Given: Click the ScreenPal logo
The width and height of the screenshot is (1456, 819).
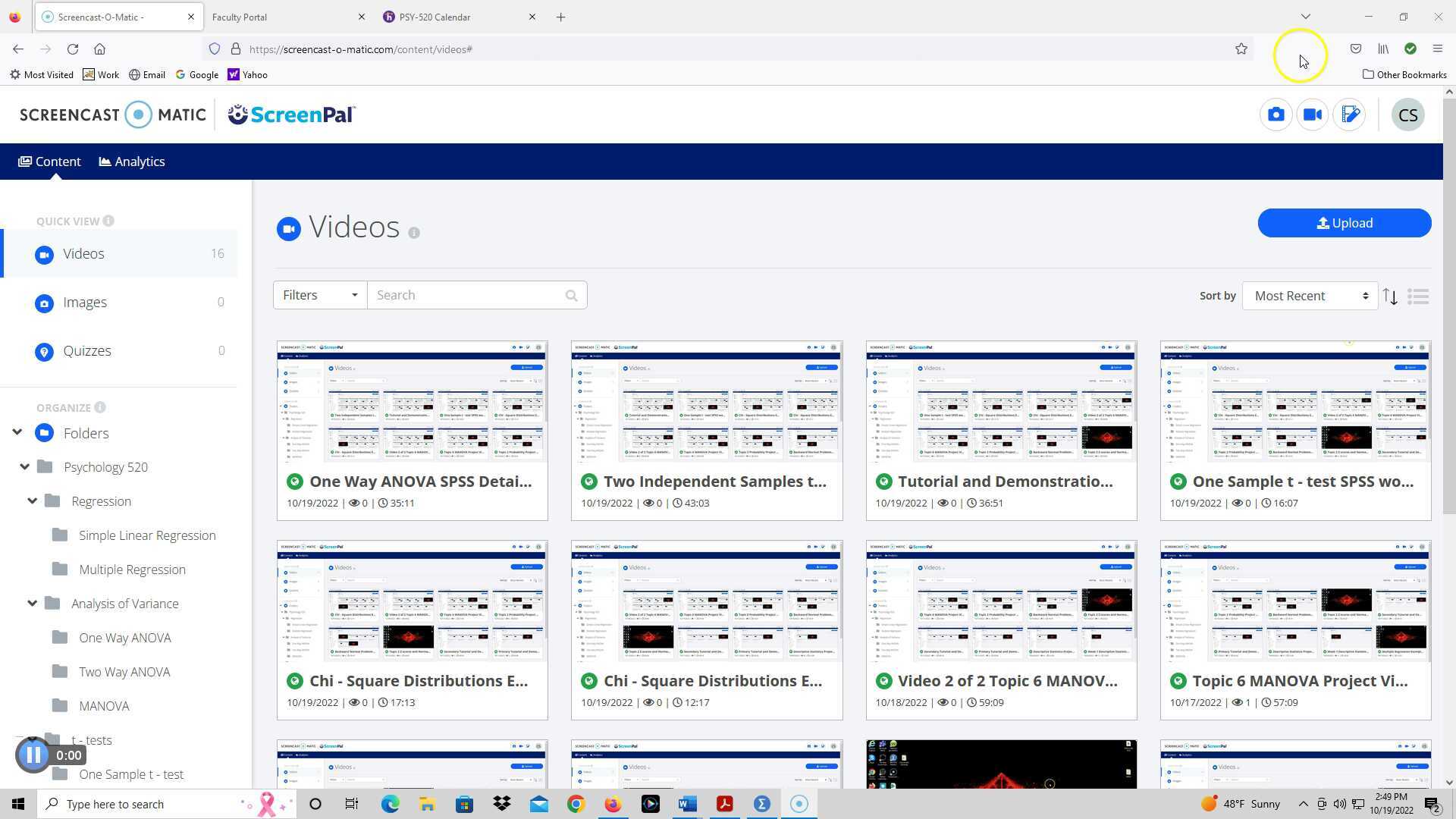Looking at the screenshot, I should click(x=292, y=115).
